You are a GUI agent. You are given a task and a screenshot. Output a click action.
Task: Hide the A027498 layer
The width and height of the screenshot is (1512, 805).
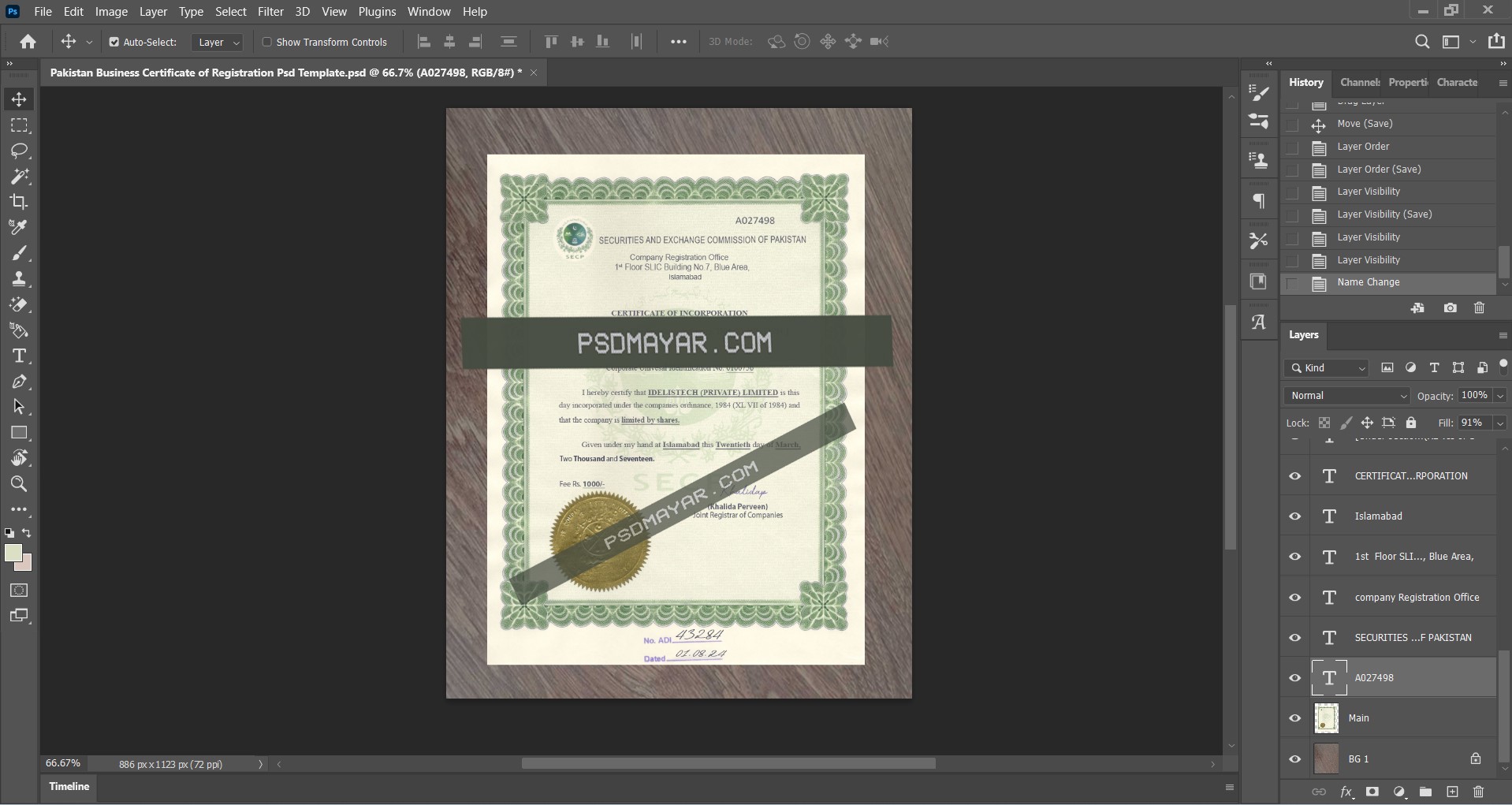point(1294,678)
